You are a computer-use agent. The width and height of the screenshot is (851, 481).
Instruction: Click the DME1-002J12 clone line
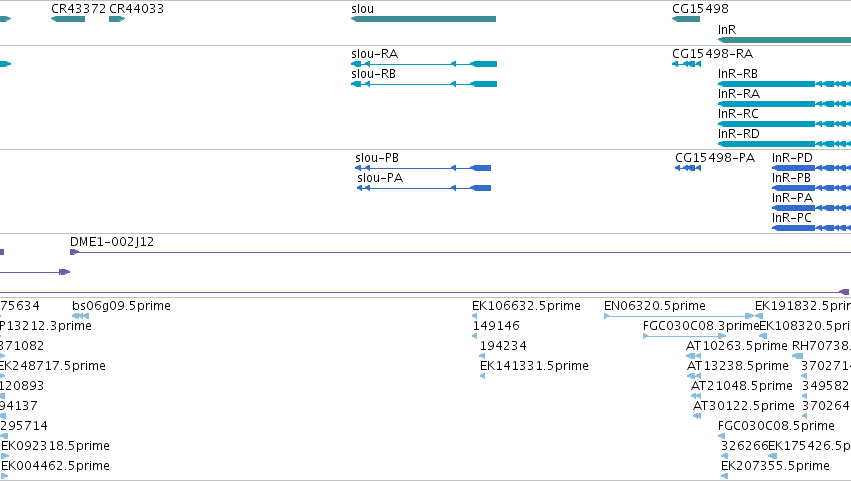point(460,252)
